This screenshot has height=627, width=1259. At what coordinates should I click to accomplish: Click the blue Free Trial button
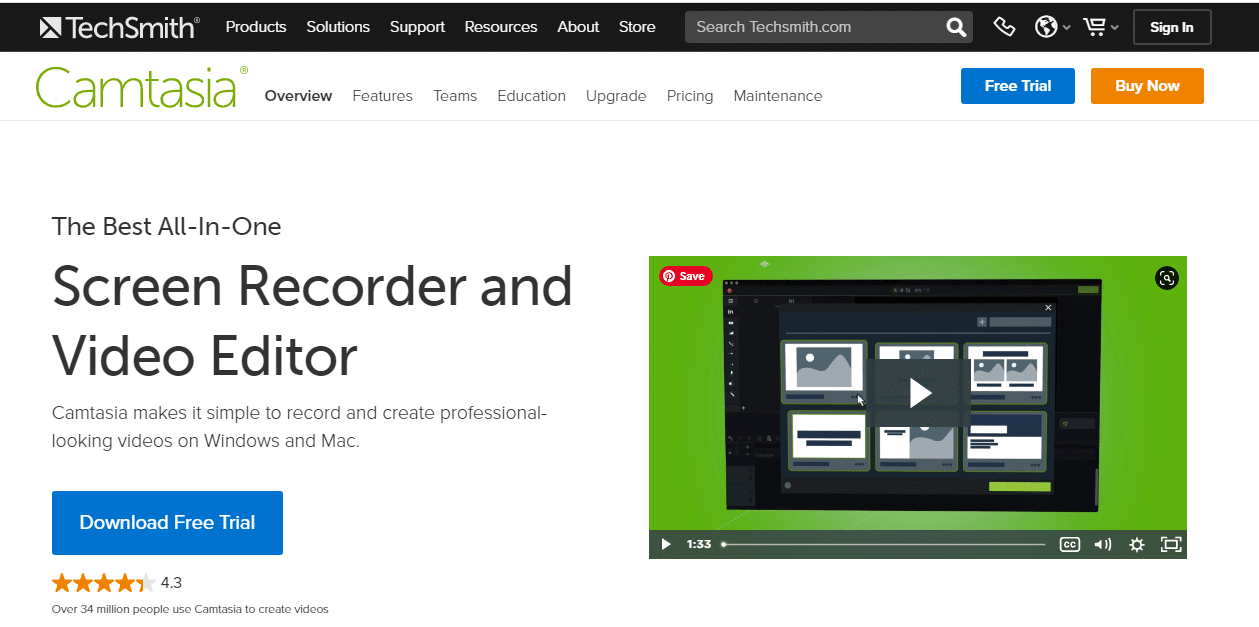[1018, 86]
